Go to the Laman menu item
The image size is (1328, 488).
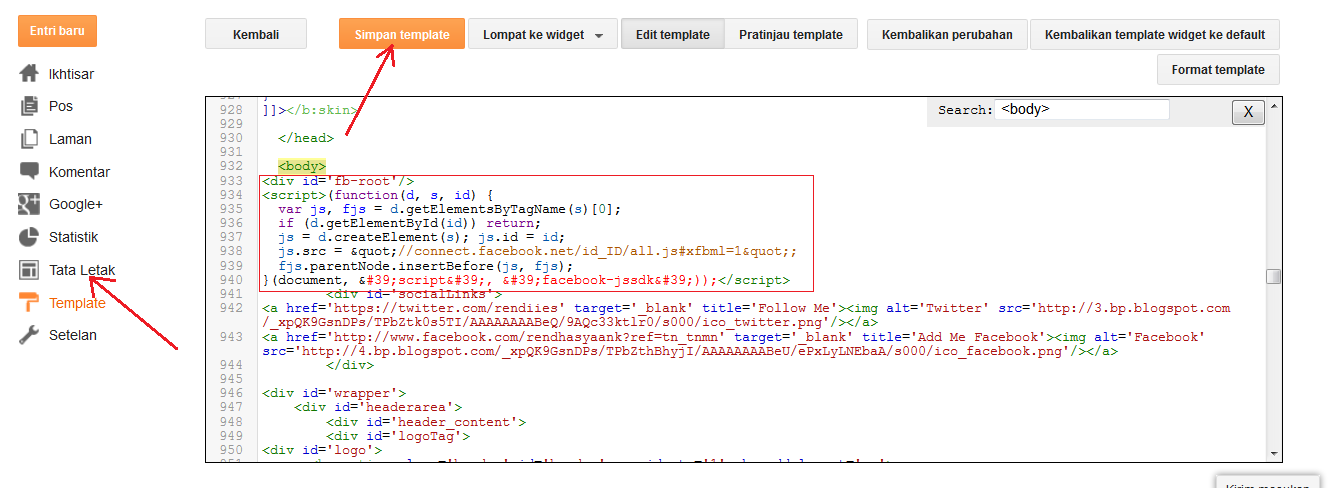[70, 139]
